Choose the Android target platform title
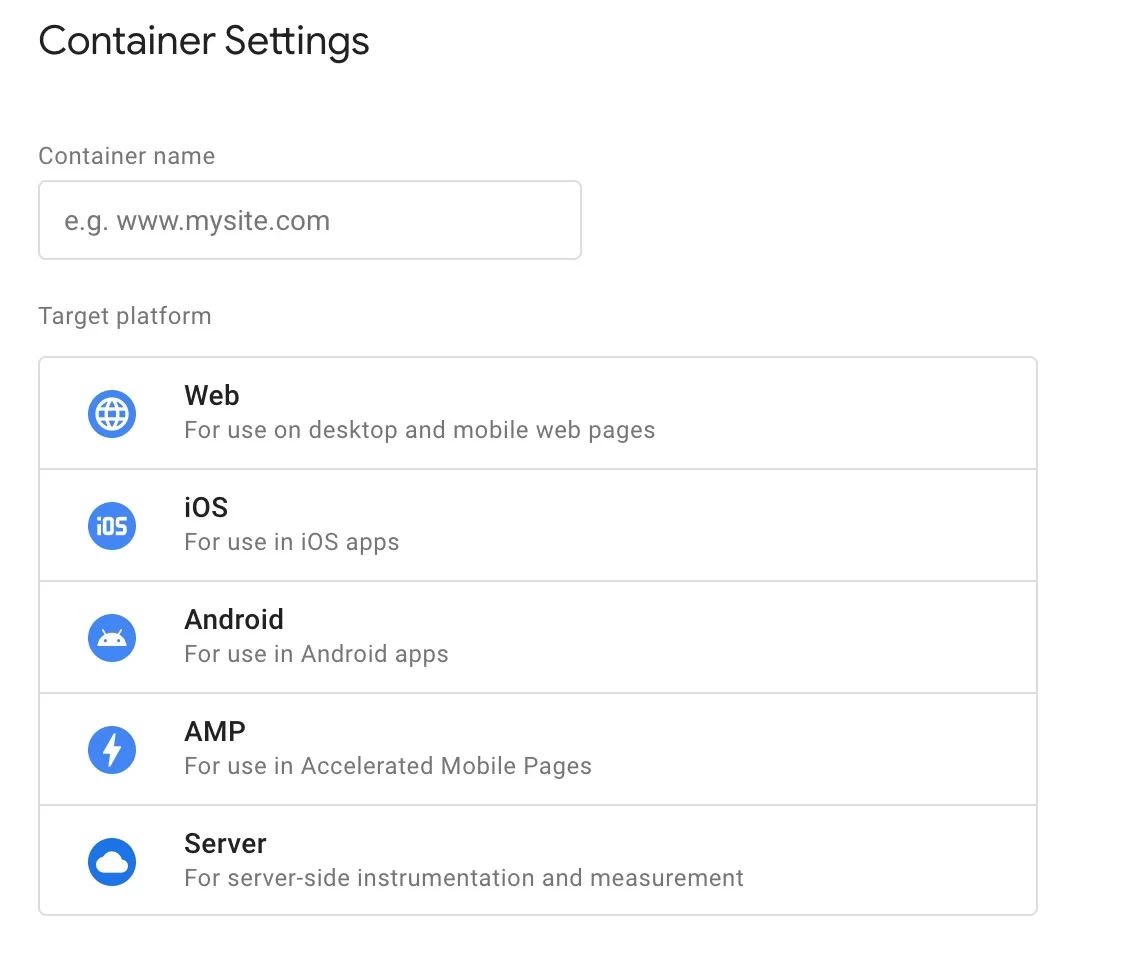The image size is (1148, 972). [x=234, y=619]
